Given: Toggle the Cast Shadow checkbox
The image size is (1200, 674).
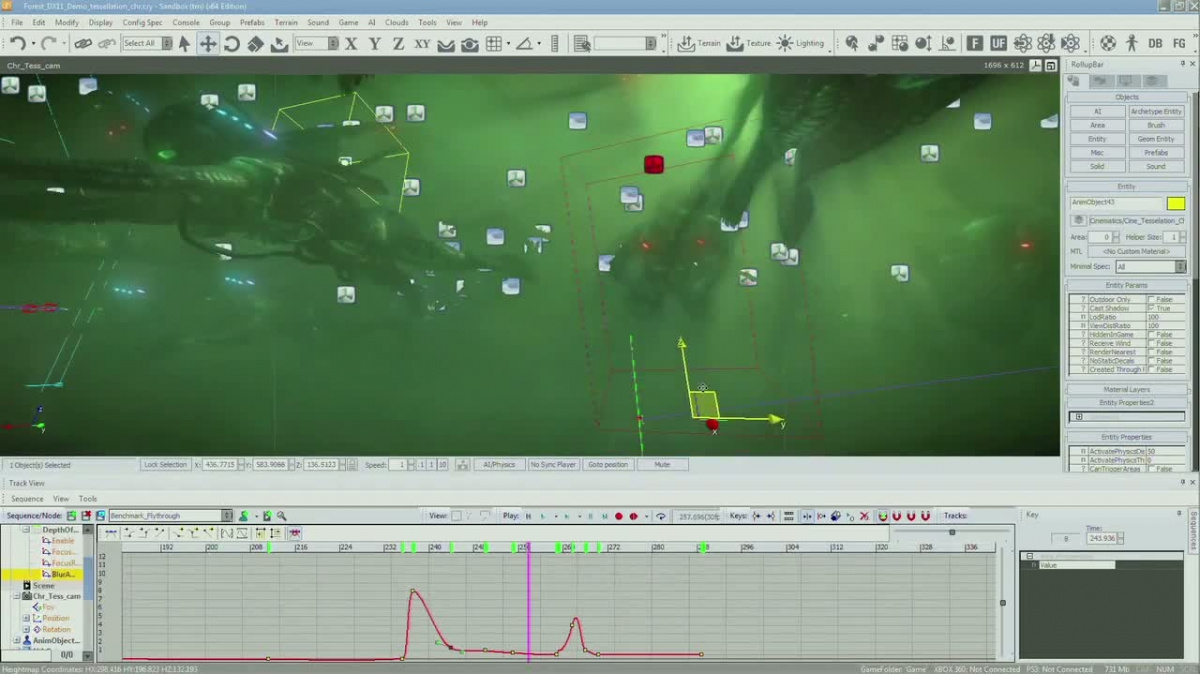Looking at the screenshot, I should 1152,309.
